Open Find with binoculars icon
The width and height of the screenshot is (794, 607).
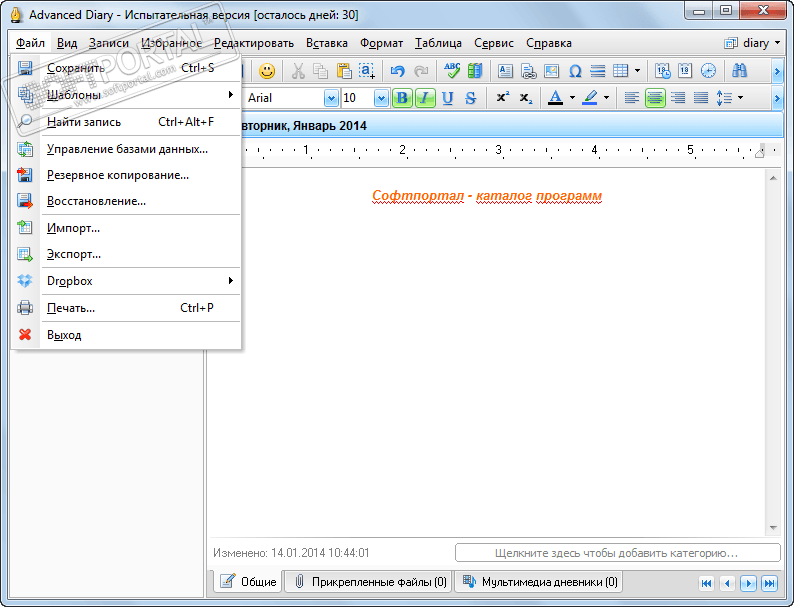(x=739, y=71)
